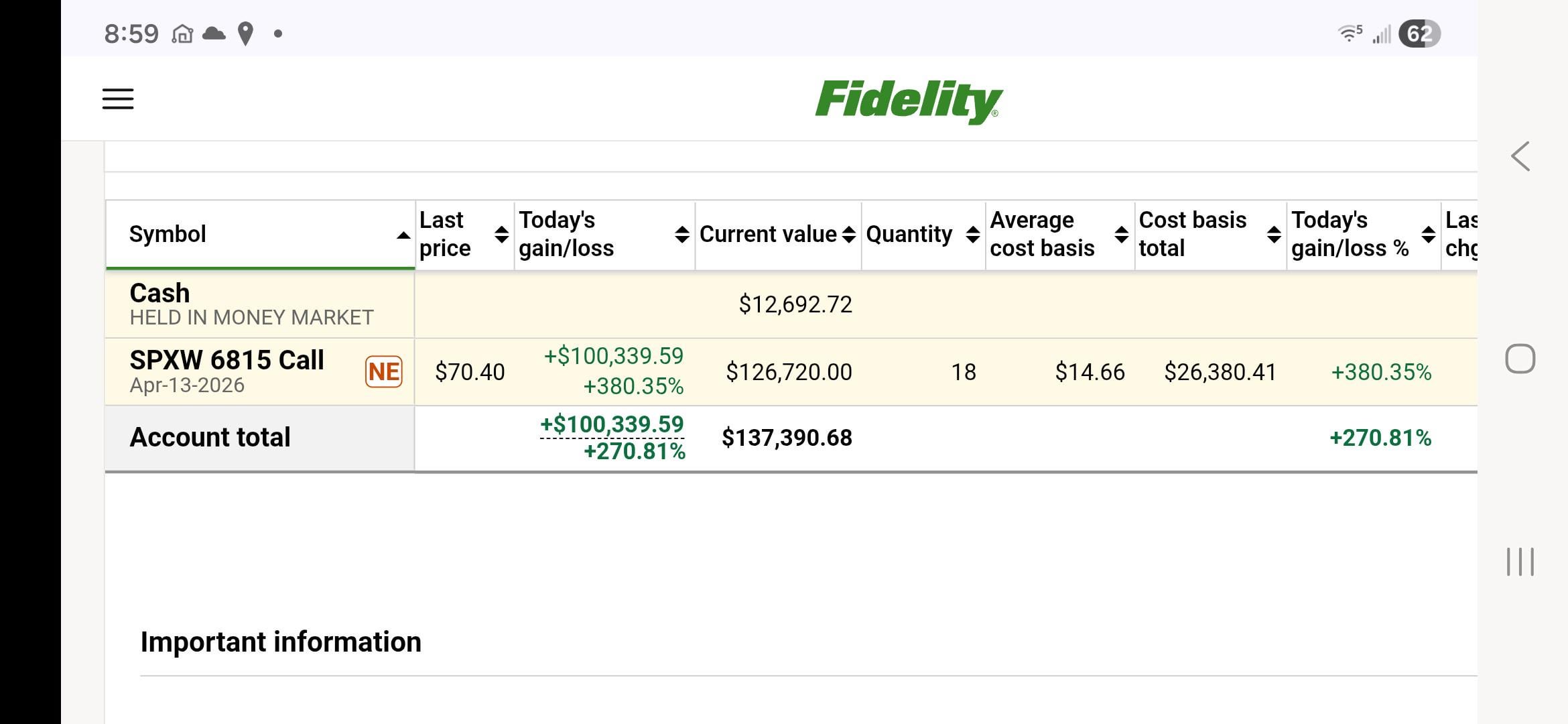Select the Cash held in money market row

click(251, 304)
